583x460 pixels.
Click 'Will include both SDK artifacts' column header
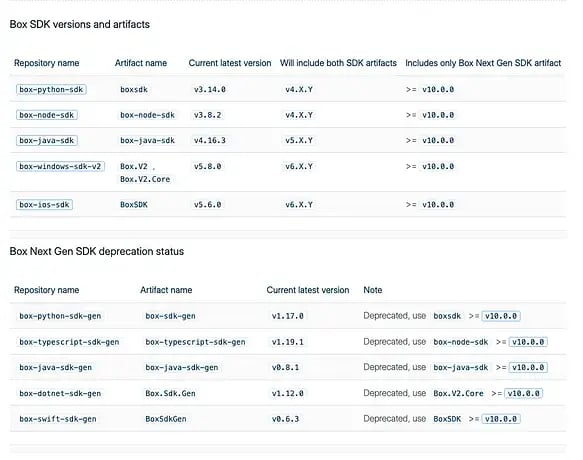click(x=338, y=63)
